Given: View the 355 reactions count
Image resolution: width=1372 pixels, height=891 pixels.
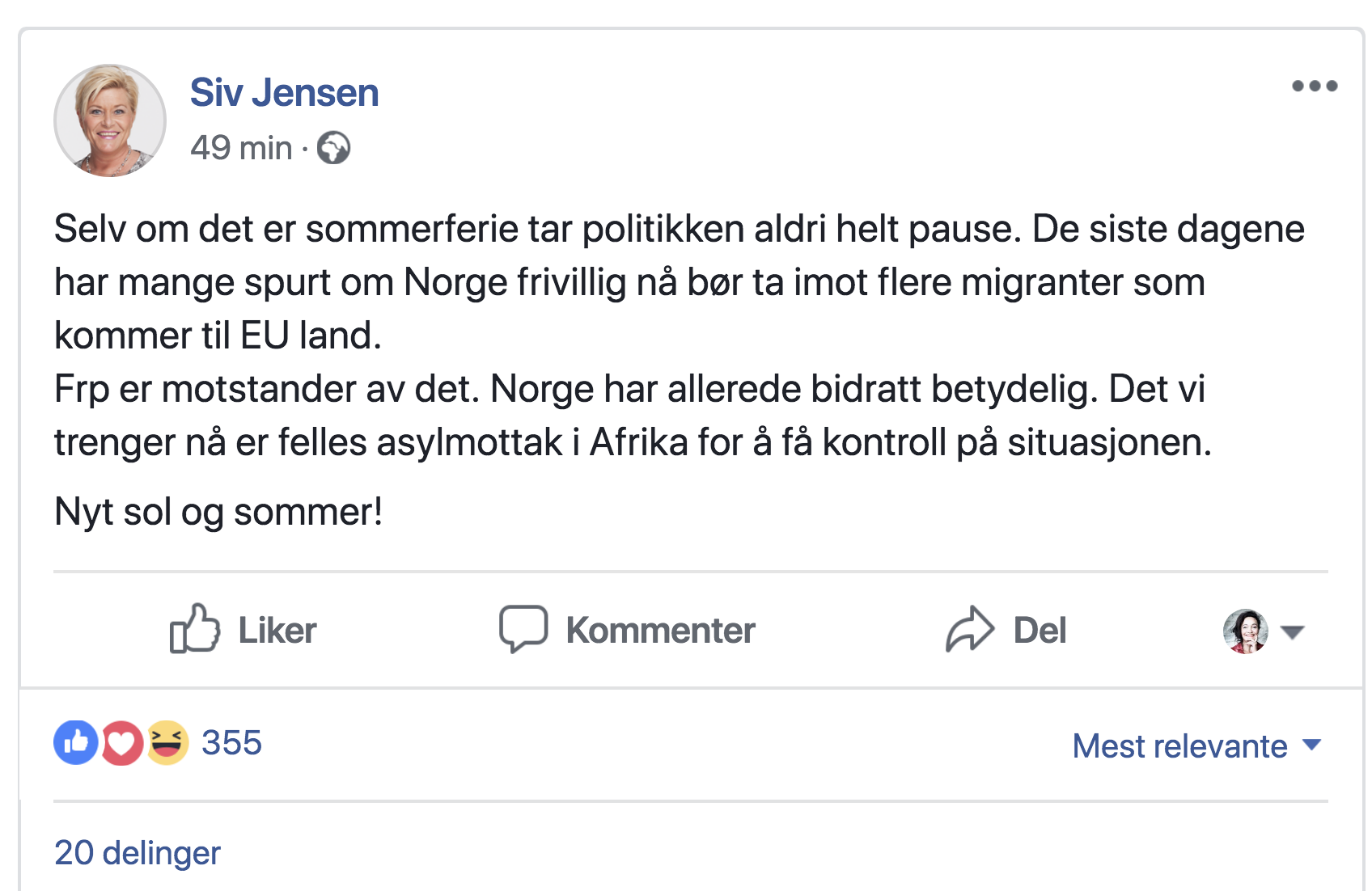Looking at the screenshot, I should [231, 742].
